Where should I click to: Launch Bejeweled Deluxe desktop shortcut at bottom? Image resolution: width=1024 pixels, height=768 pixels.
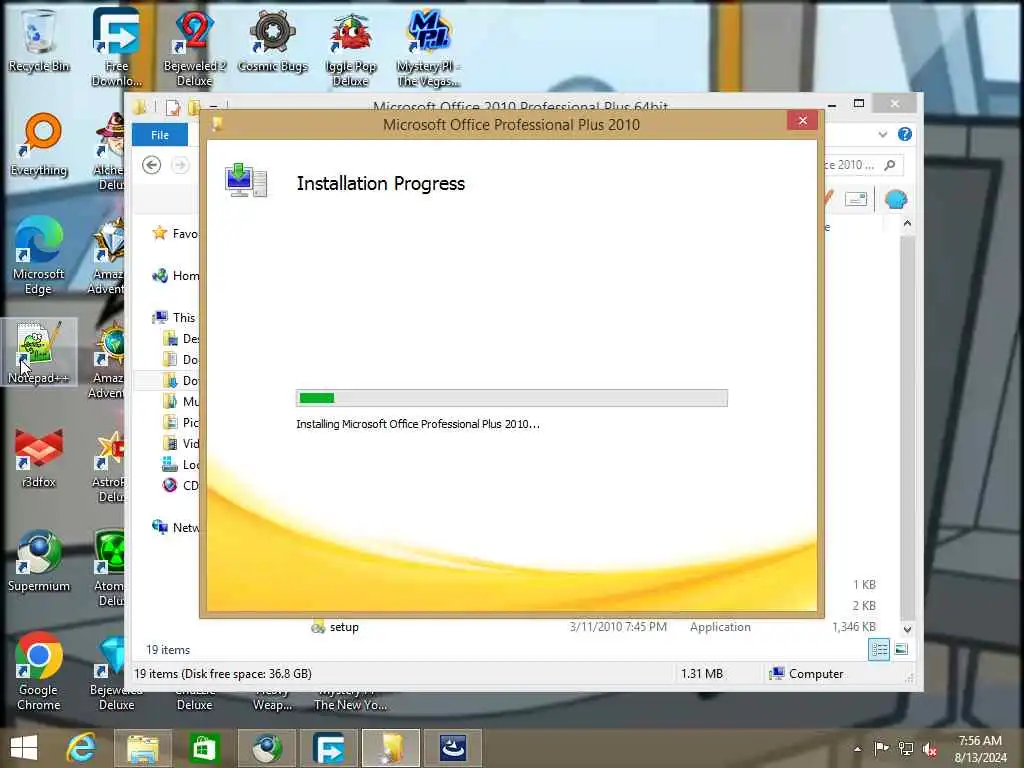click(x=116, y=673)
